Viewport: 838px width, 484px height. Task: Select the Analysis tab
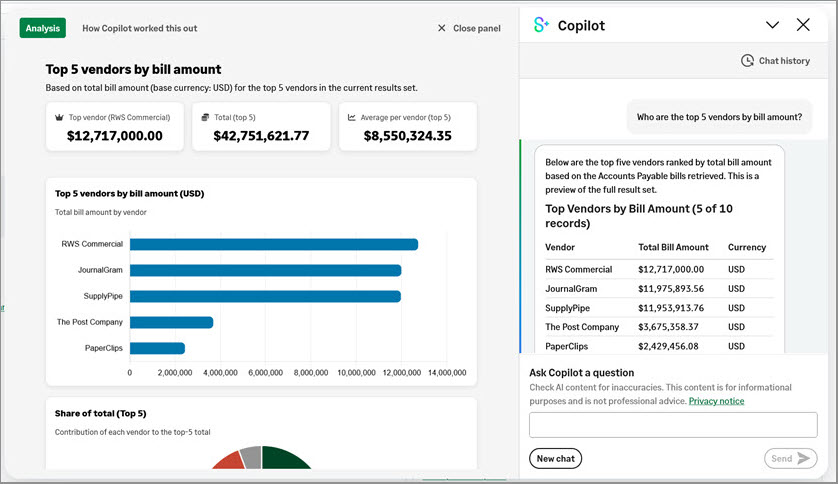tap(43, 28)
